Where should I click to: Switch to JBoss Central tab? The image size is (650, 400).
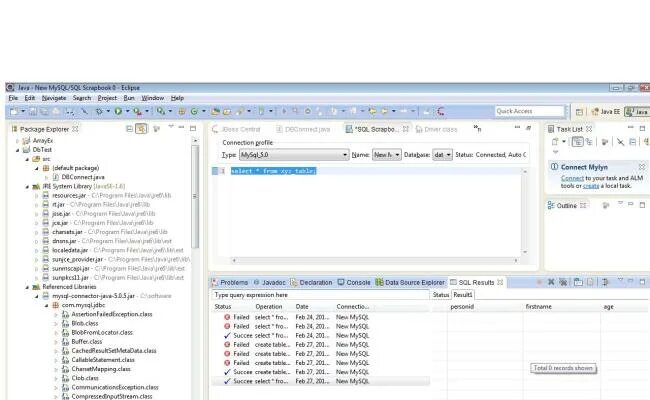click(236, 129)
